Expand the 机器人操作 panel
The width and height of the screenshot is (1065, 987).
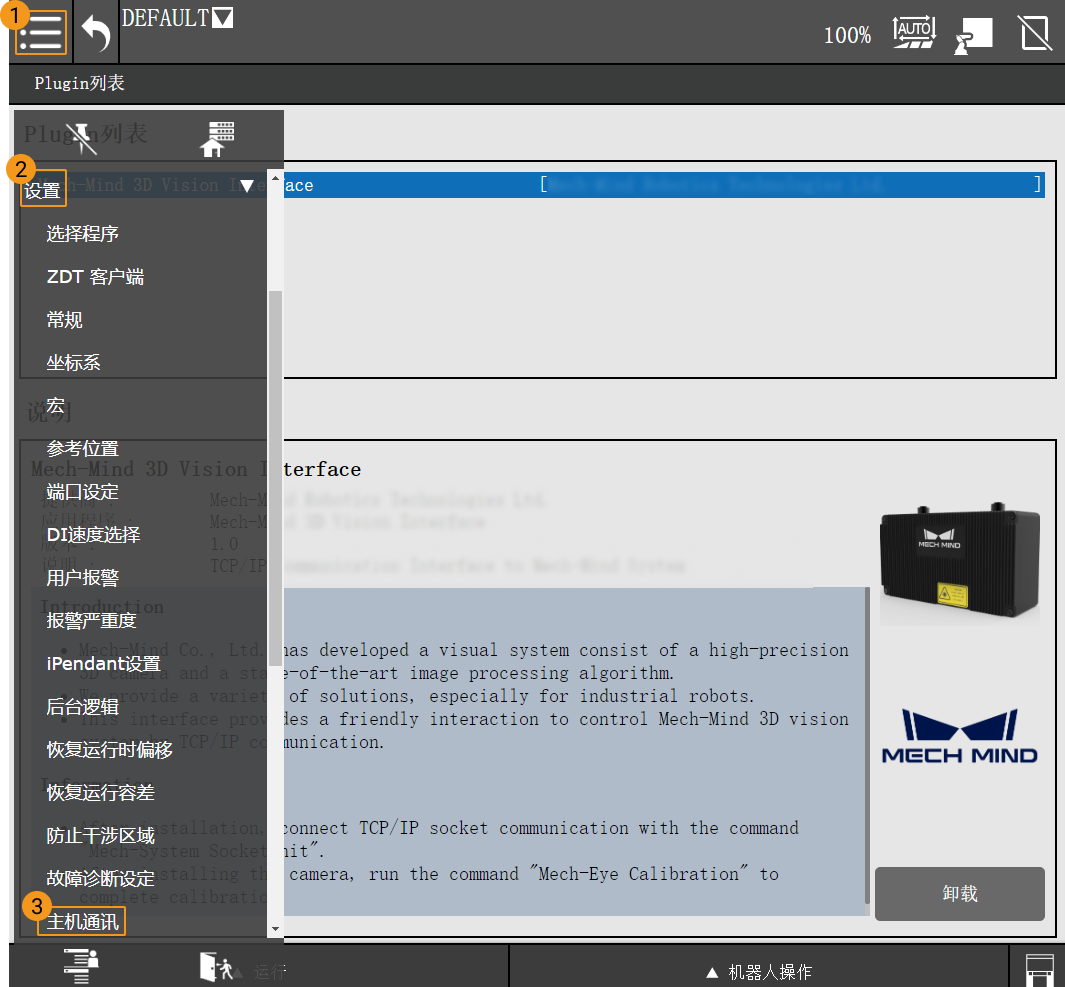point(758,972)
